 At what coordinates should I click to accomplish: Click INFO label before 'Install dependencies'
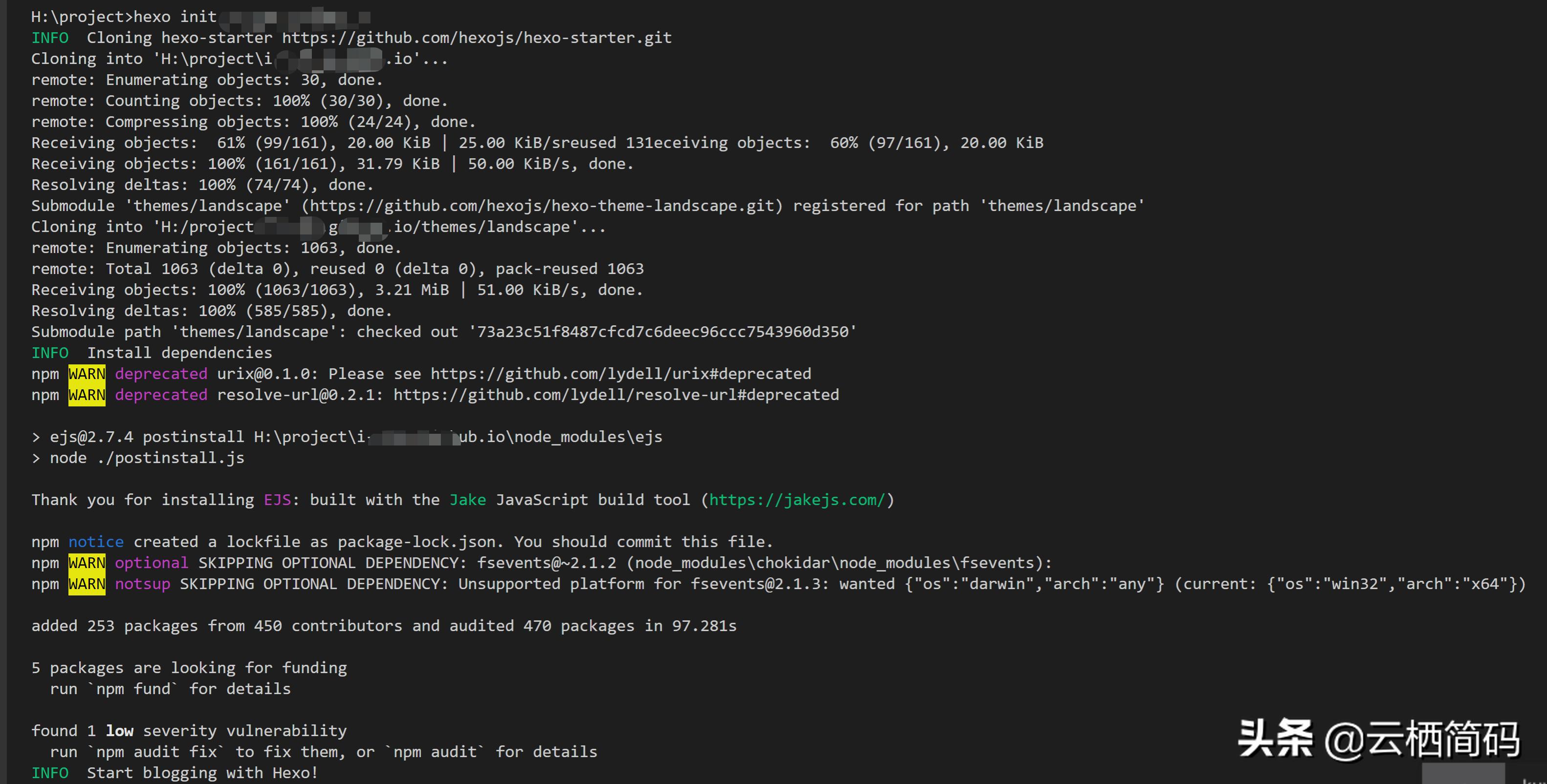pyautogui.click(x=50, y=353)
